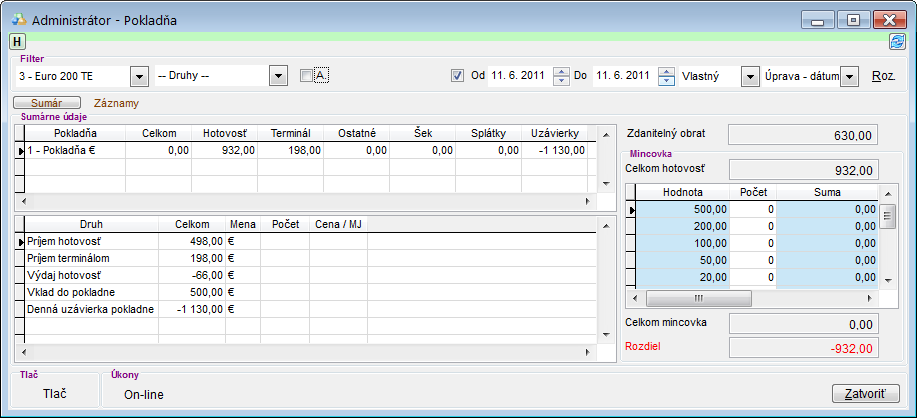Click the green H icon
Viewport: 918px width, 419px height.
(x=18, y=41)
